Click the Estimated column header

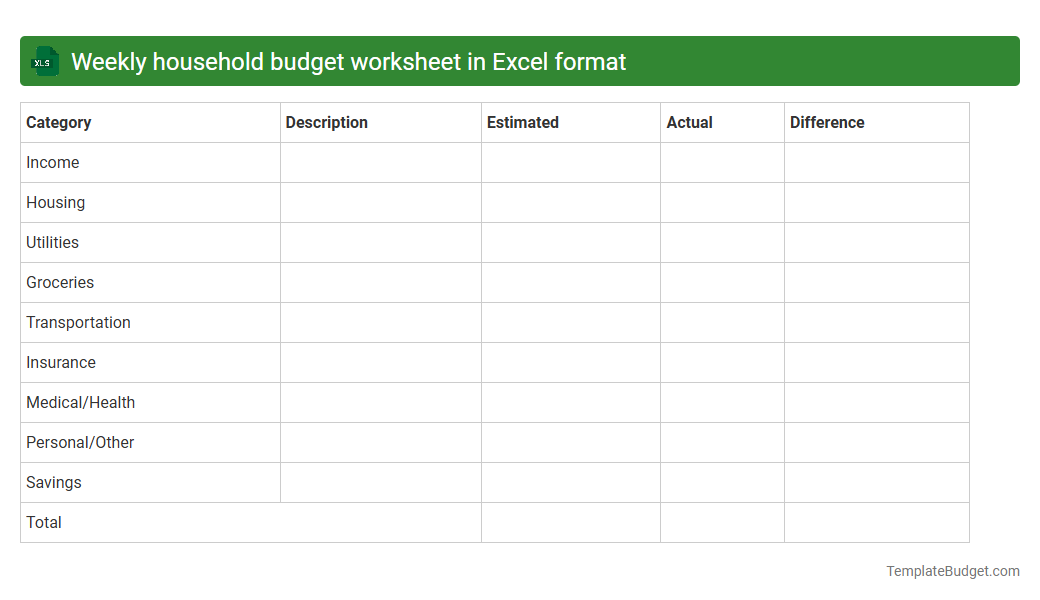pyautogui.click(x=522, y=122)
